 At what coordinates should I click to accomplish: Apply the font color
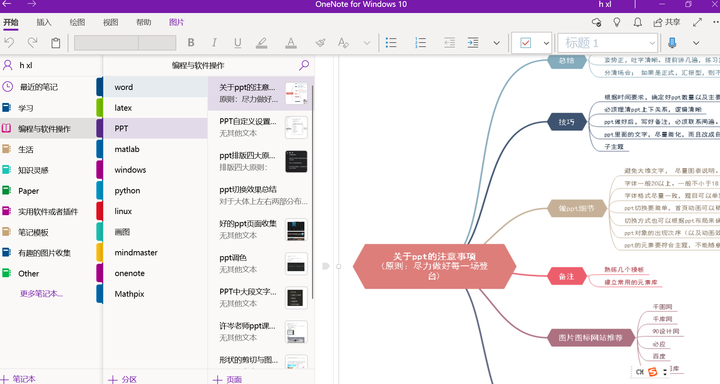point(291,43)
